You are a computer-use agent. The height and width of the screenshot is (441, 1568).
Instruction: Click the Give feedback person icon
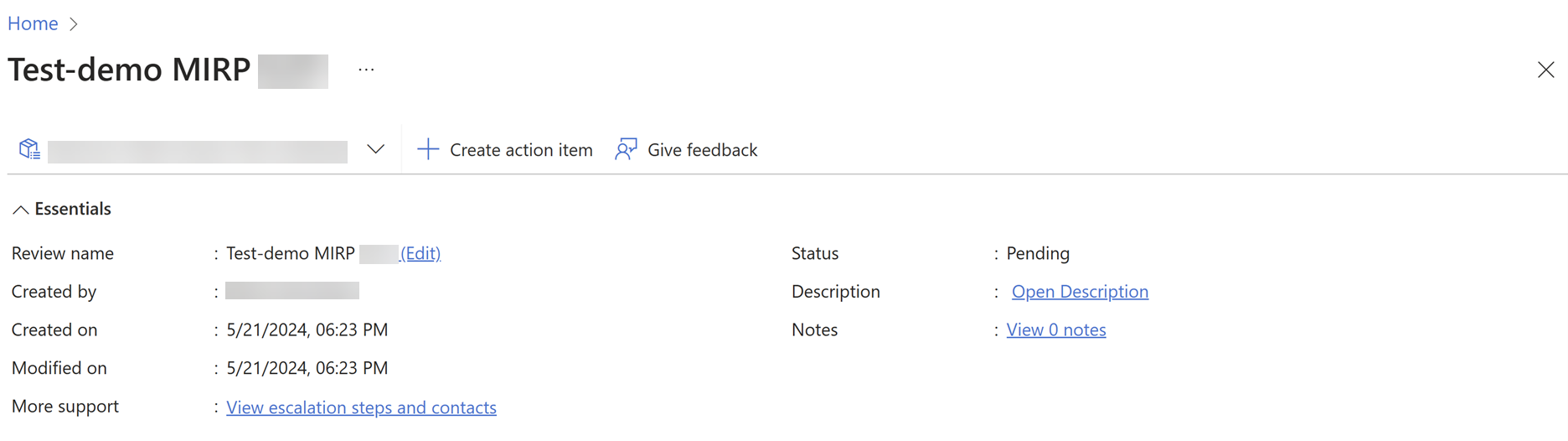click(626, 149)
